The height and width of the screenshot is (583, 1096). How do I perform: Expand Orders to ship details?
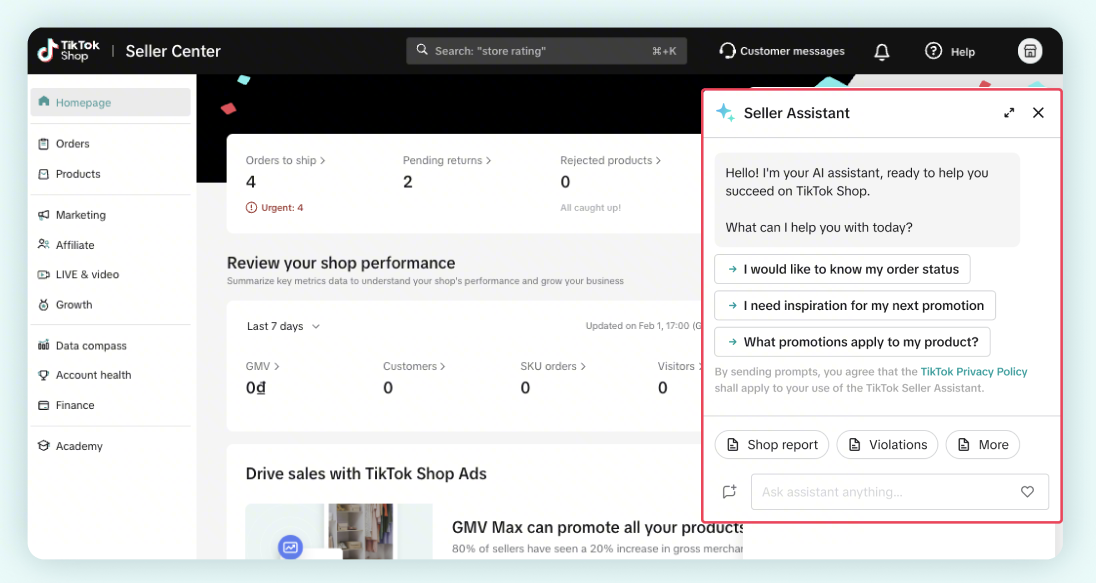point(285,160)
